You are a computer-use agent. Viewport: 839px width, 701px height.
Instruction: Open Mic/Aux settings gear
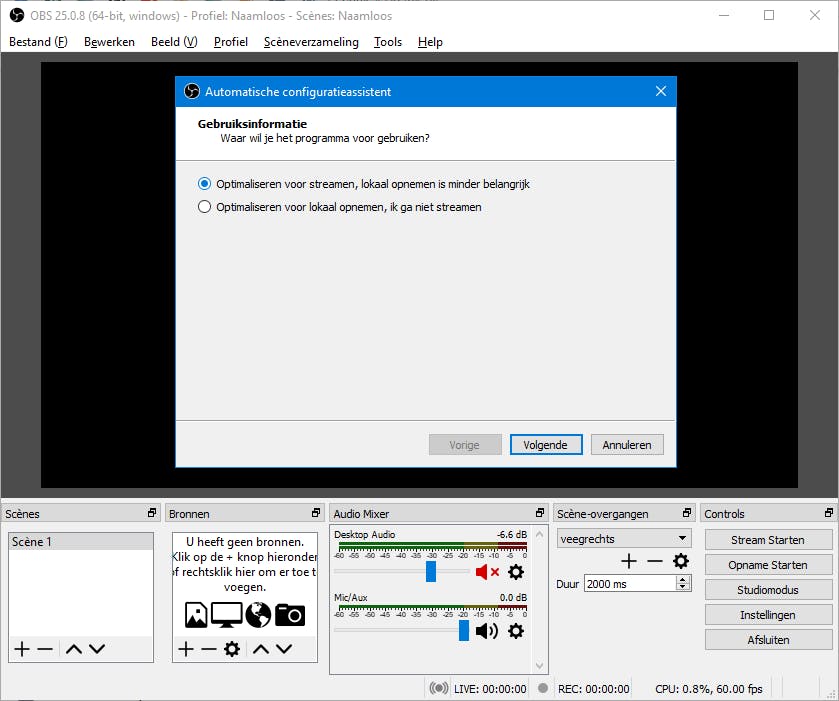coord(516,631)
